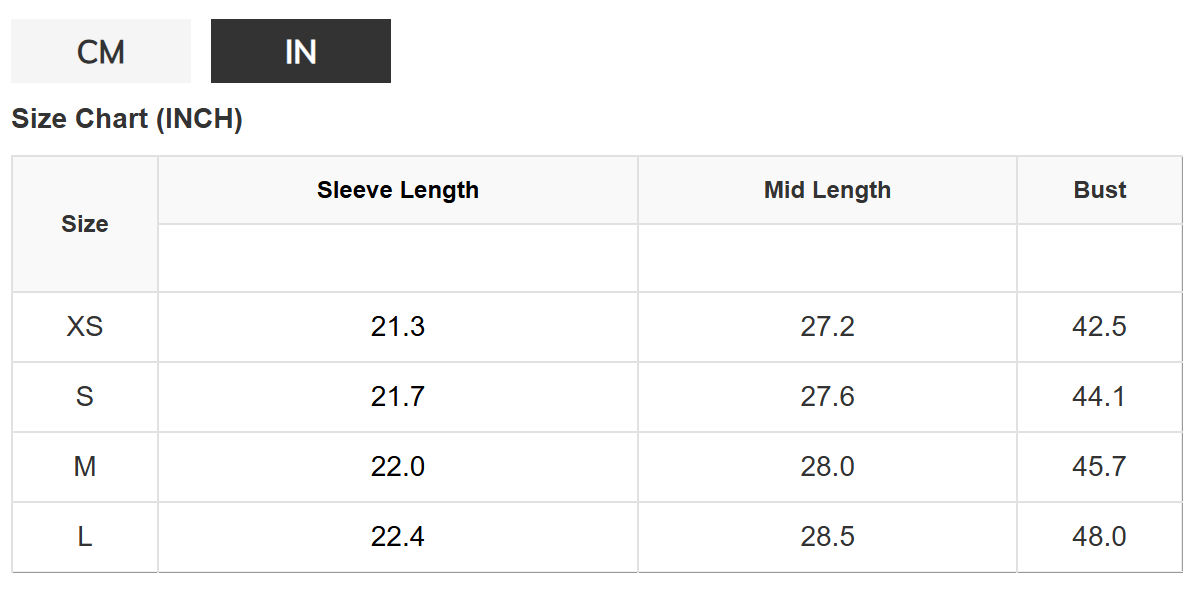Viewport: 1193px width, 596px height.
Task: Click the L sleeve length value 22.4
Action: pyautogui.click(x=397, y=537)
